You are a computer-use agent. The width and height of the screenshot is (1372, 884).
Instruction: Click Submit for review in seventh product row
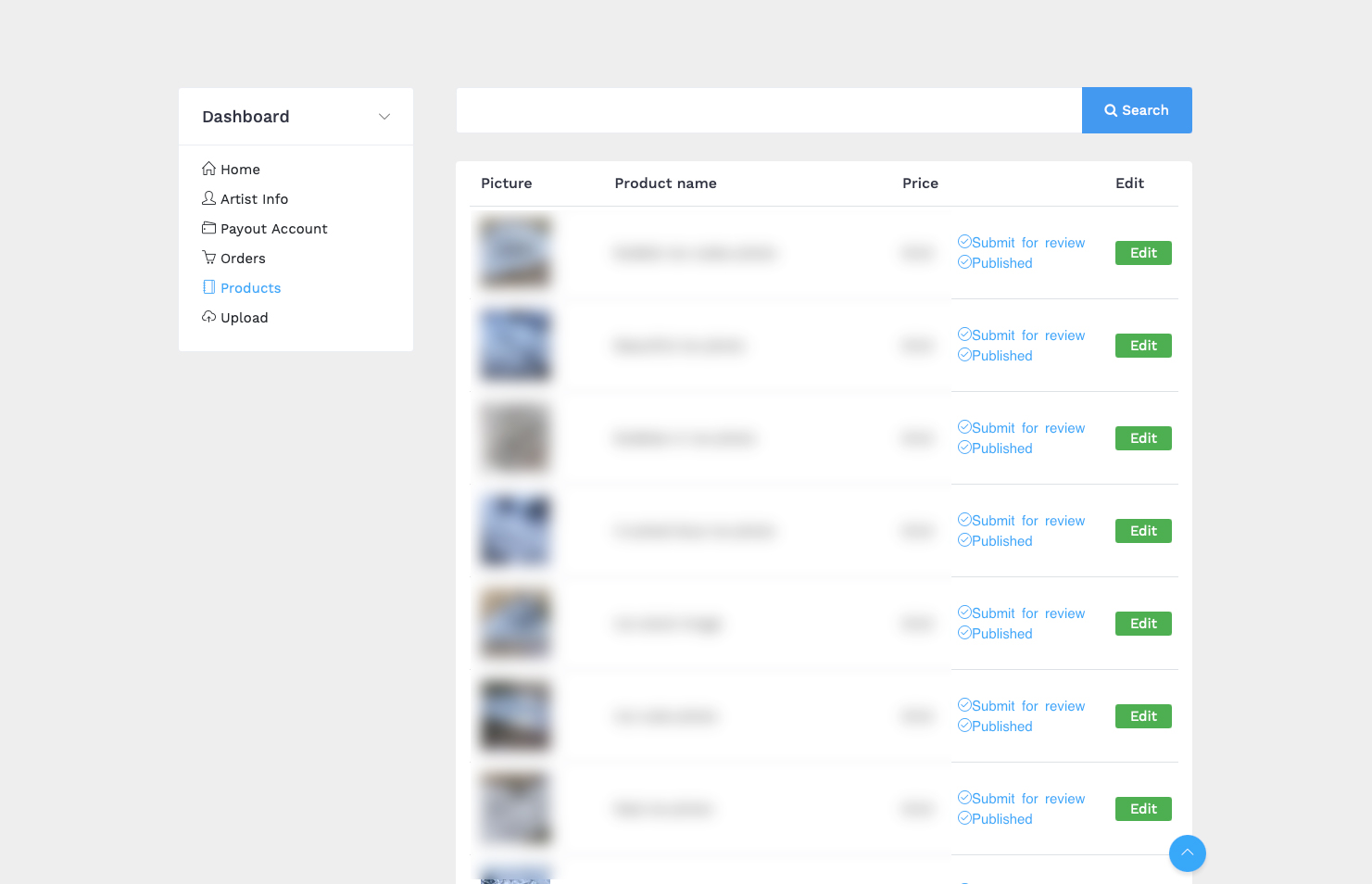point(1021,799)
